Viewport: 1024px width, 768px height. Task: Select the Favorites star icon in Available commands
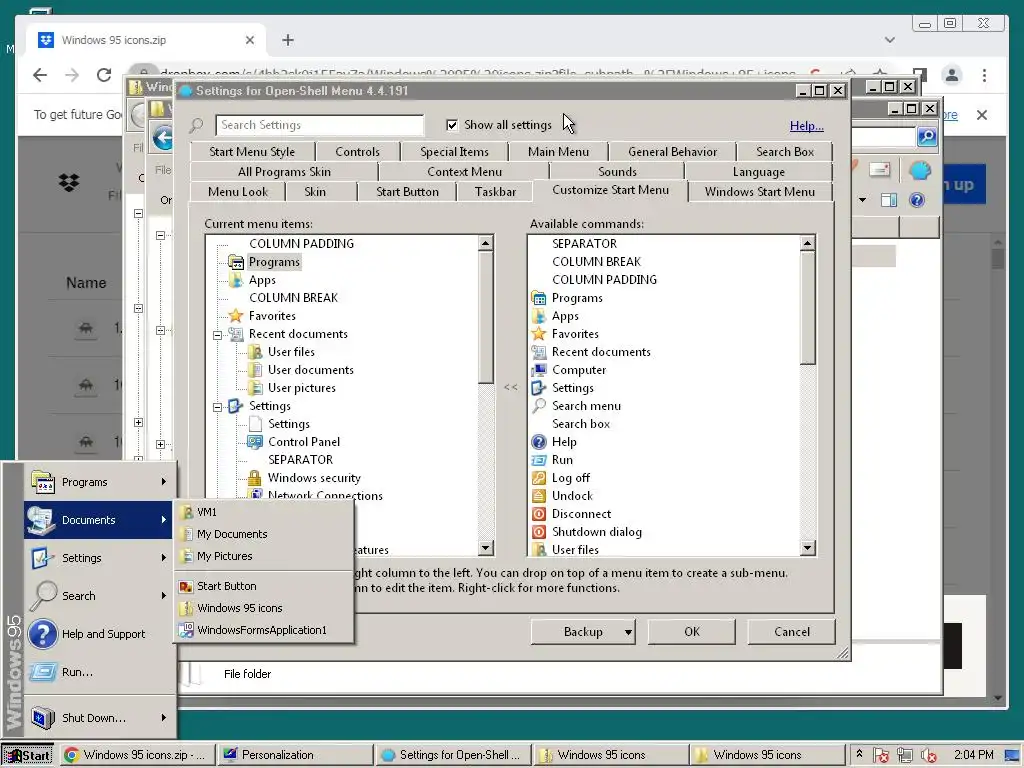[x=539, y=334]
